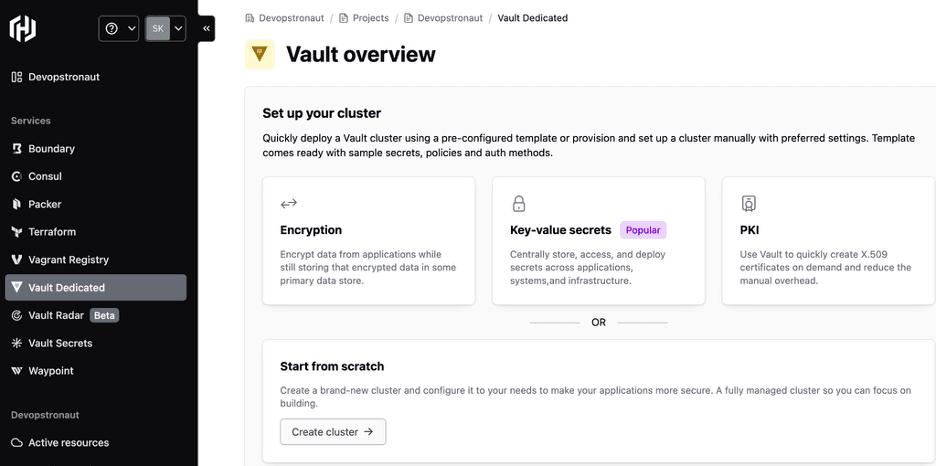Choose the Key-value secrets template card
Viewport: 936px width, 466px height.
[598, 241]
